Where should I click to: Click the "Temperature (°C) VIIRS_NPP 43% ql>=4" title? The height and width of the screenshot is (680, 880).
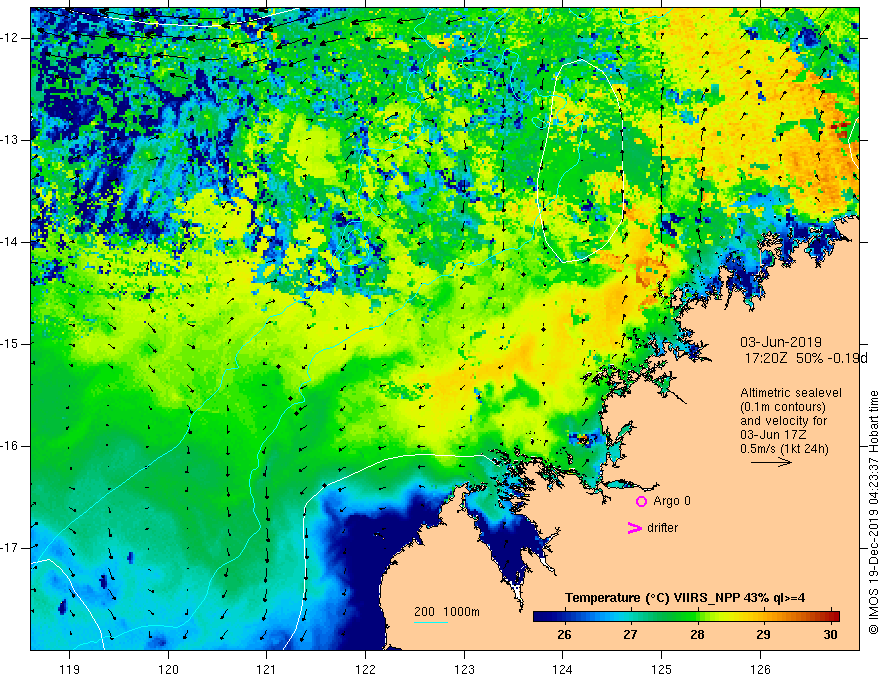pos(685,598)
